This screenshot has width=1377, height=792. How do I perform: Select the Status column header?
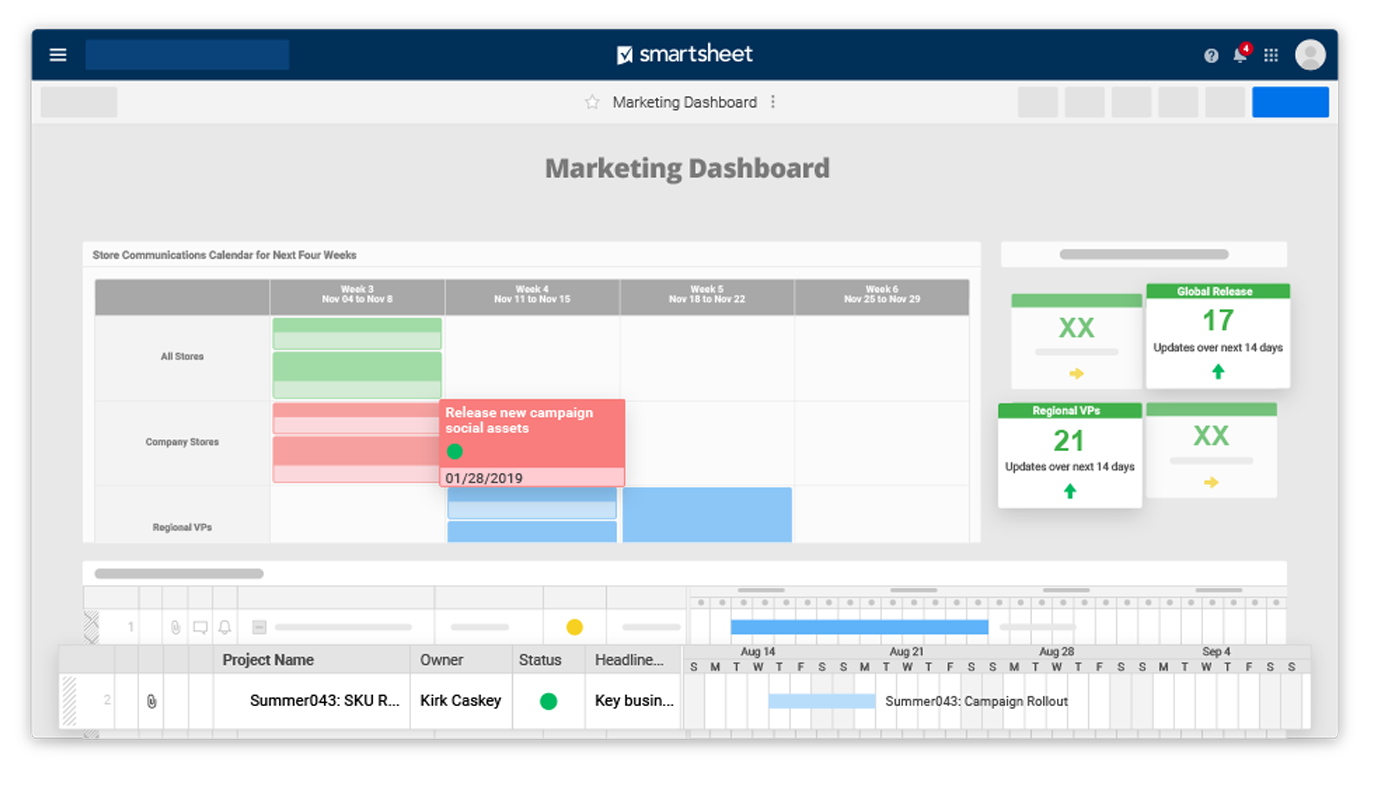(x=540, y=660)
